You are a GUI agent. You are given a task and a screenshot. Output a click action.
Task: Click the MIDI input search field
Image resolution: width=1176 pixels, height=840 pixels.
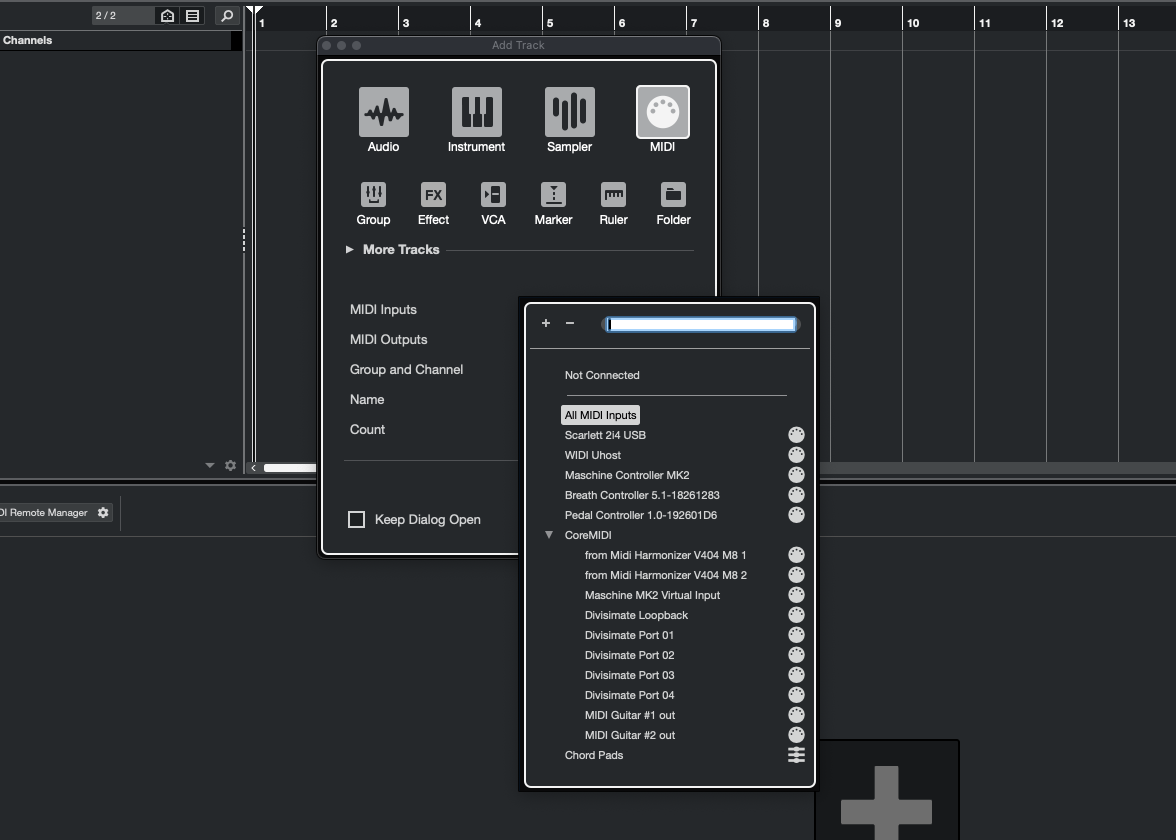point(701,324)
